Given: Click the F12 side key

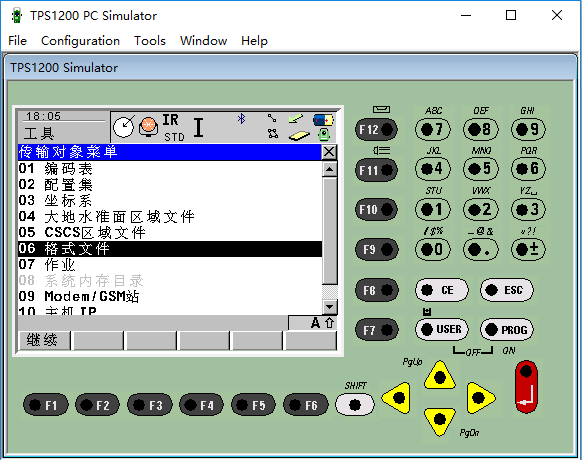Looking at the screenshot, I should pyautogui.click(x=377, y=129).
